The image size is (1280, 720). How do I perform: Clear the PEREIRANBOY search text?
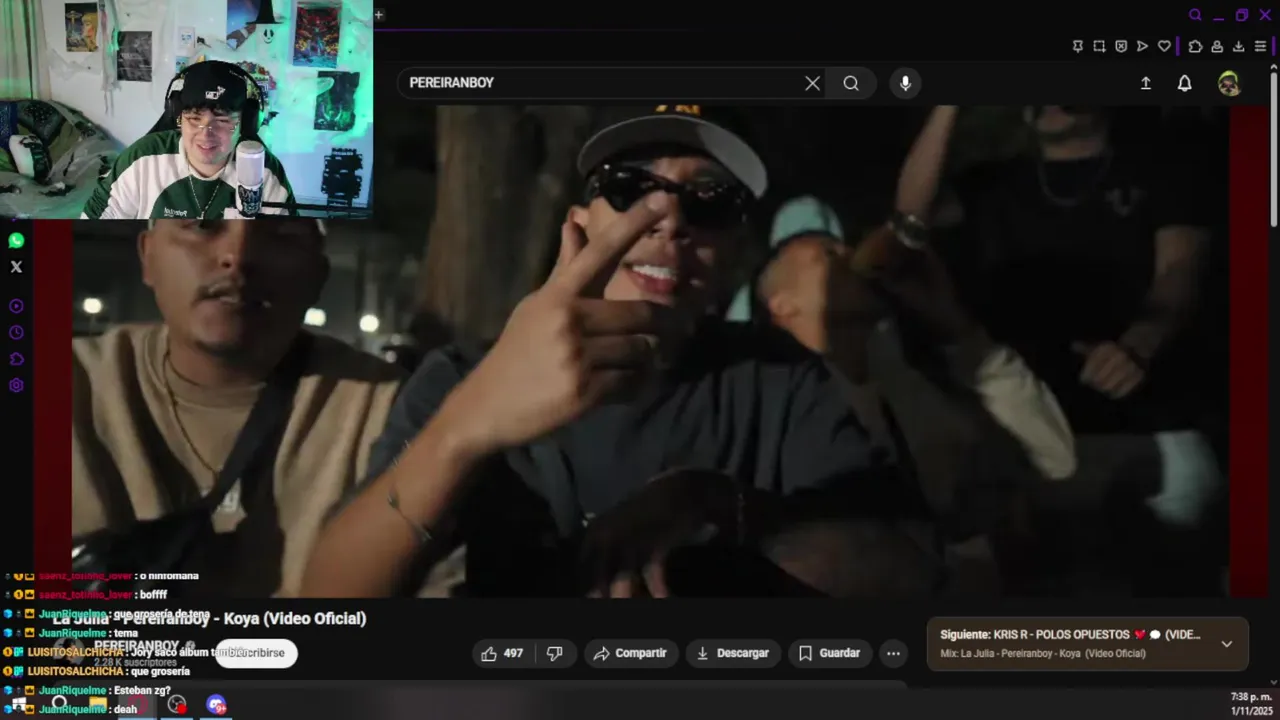[812, 83]
